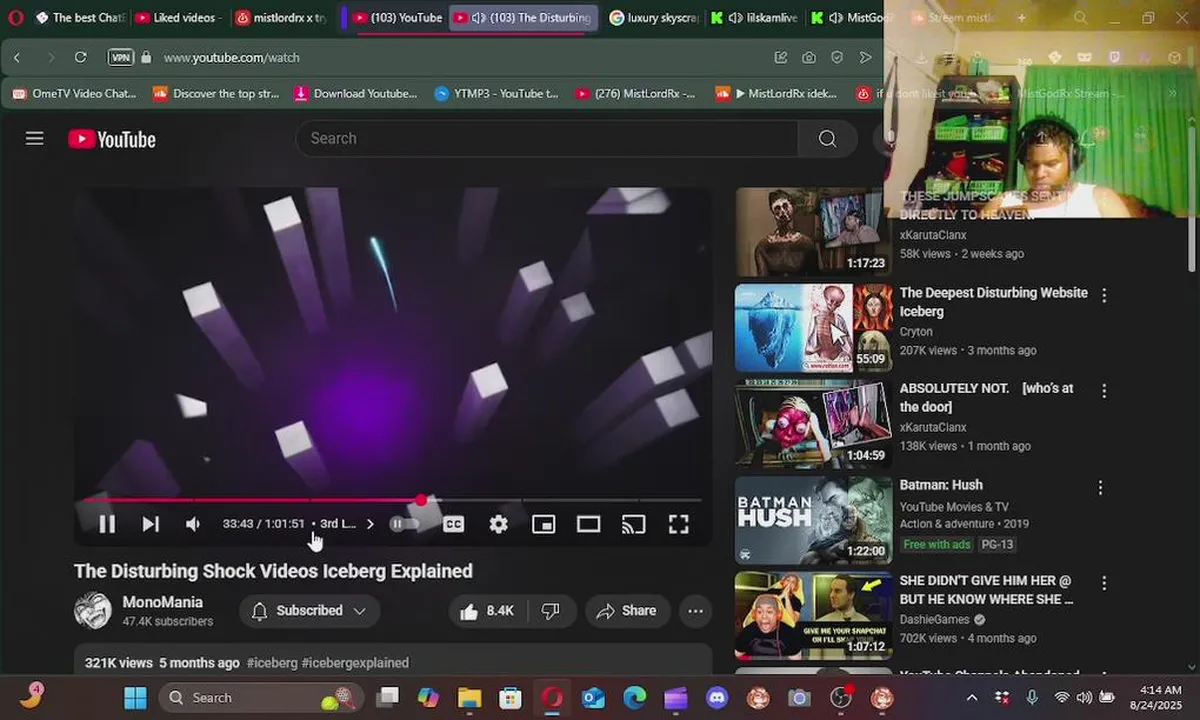Viewport: 1200px width, 720px height.
Task: Cast video to a TV device
Action: tap(633, 524)
